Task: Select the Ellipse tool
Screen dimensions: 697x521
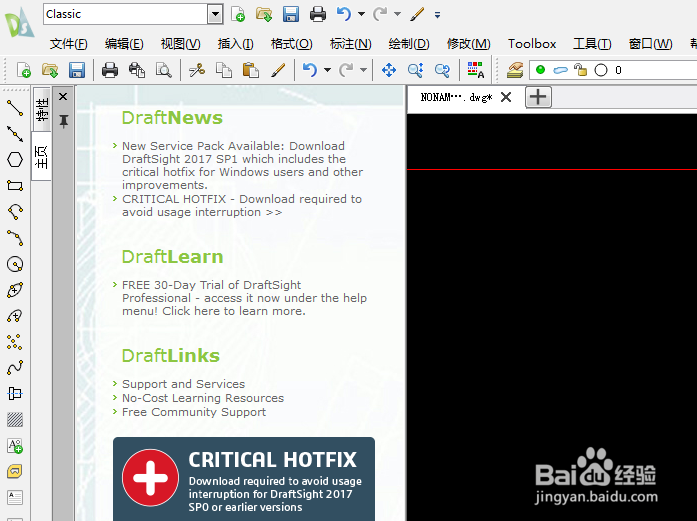Action: (15, 290)
